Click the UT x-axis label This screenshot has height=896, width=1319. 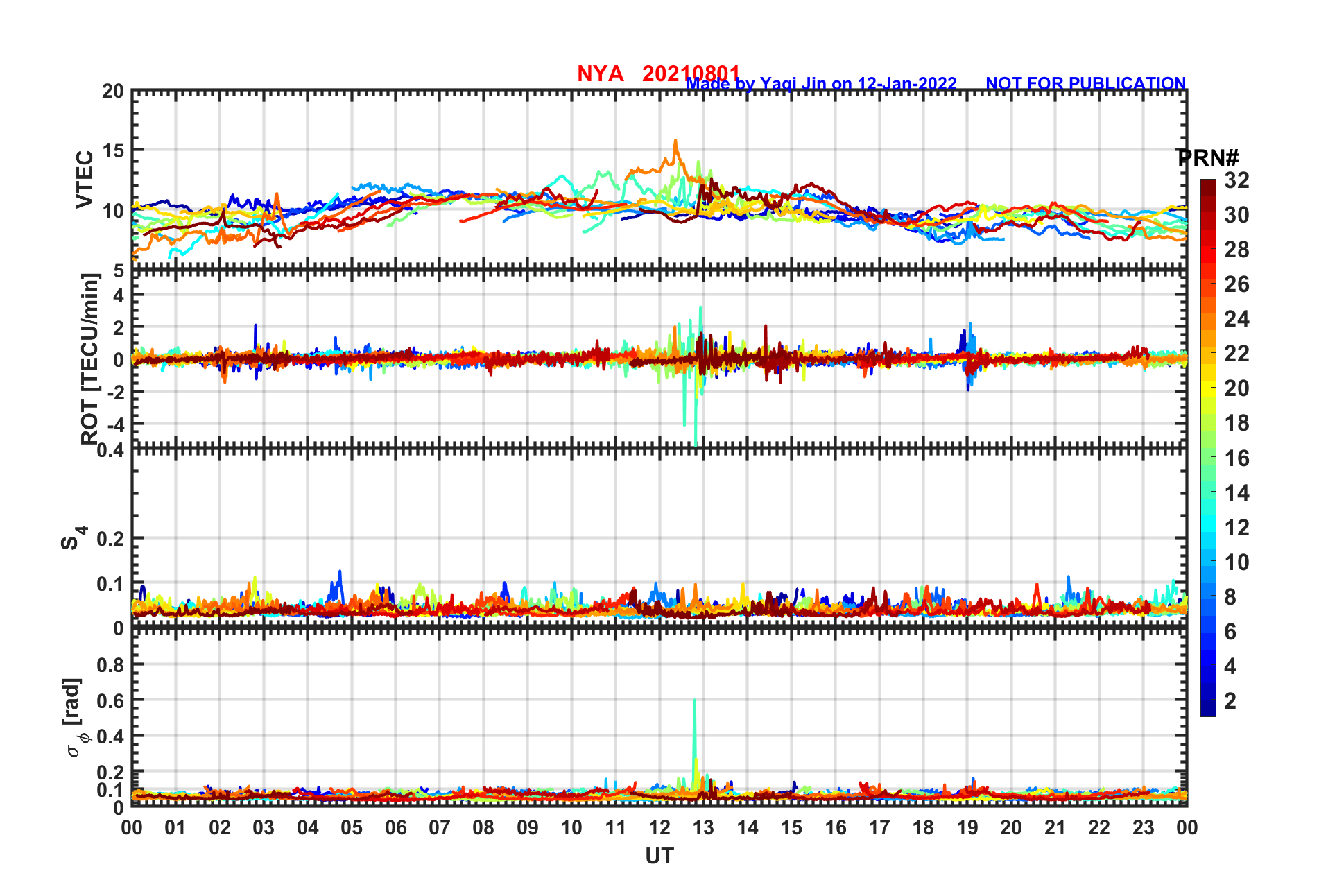pyautogui.click(x=659, y=856)
